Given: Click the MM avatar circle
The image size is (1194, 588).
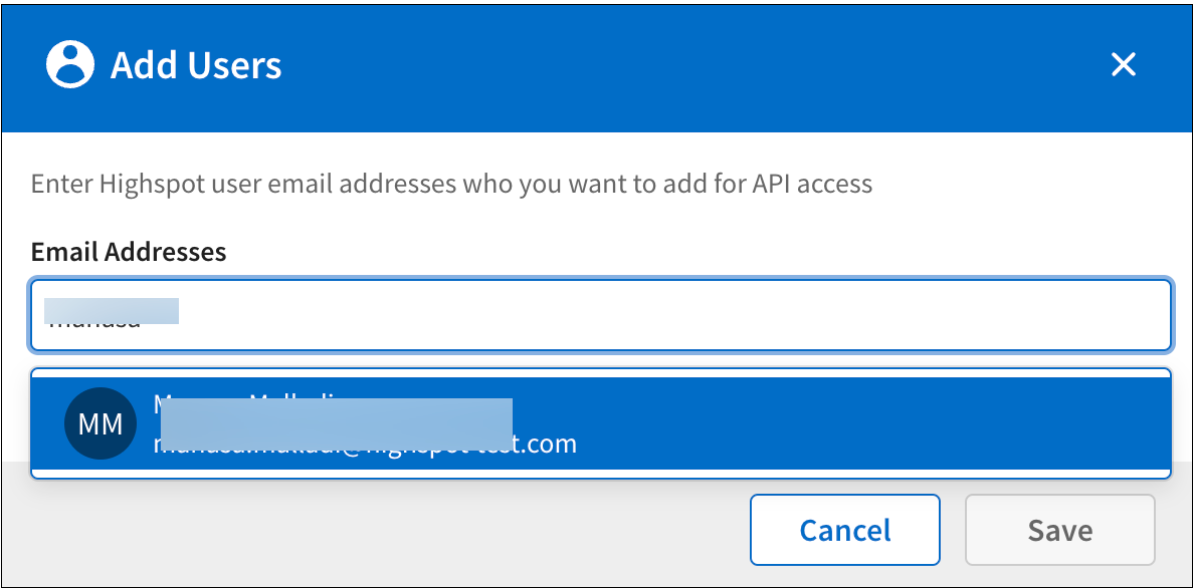Looking at the screenshot, I should point(100,423).
